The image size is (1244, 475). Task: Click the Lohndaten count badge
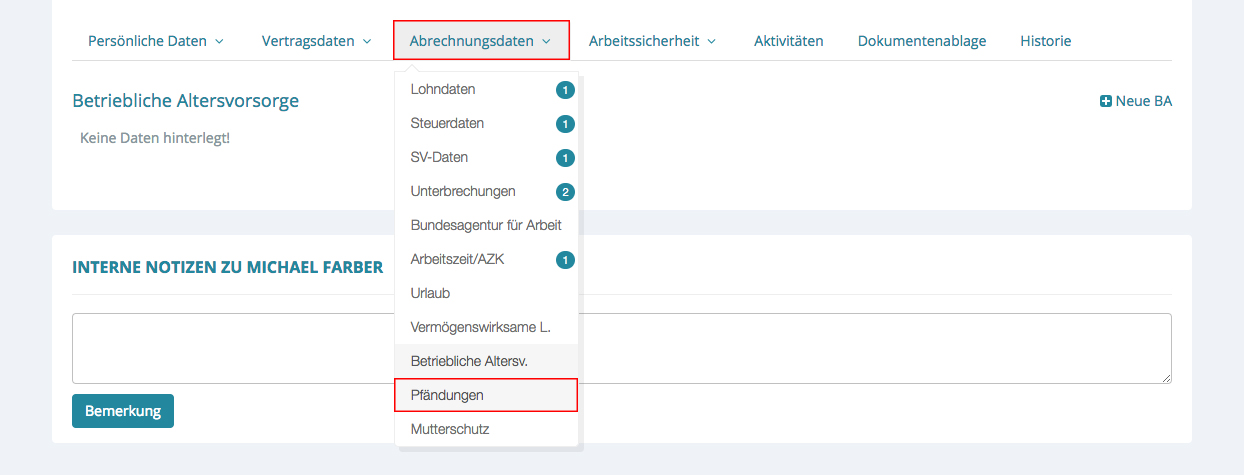[x=565, y=90]
